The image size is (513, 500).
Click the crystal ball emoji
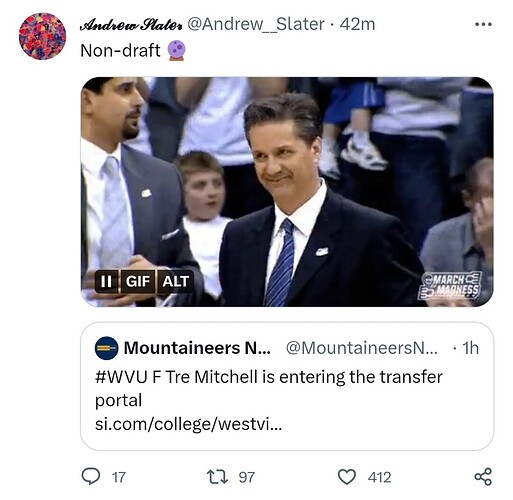(176, 50)
